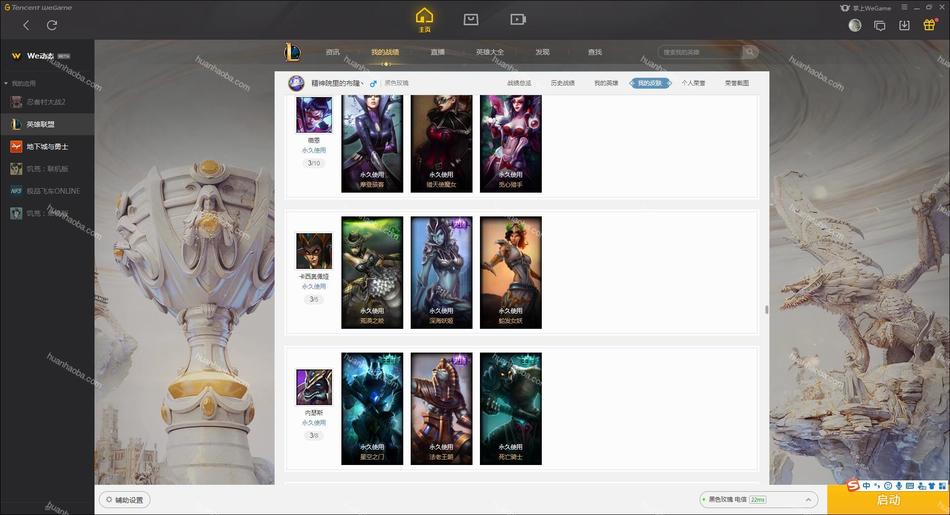This screenshot has width=950, height=515.
Task: Click the 地下城与勇士 orange game icon
Action: pyautogui.click(x=16, y=147)
